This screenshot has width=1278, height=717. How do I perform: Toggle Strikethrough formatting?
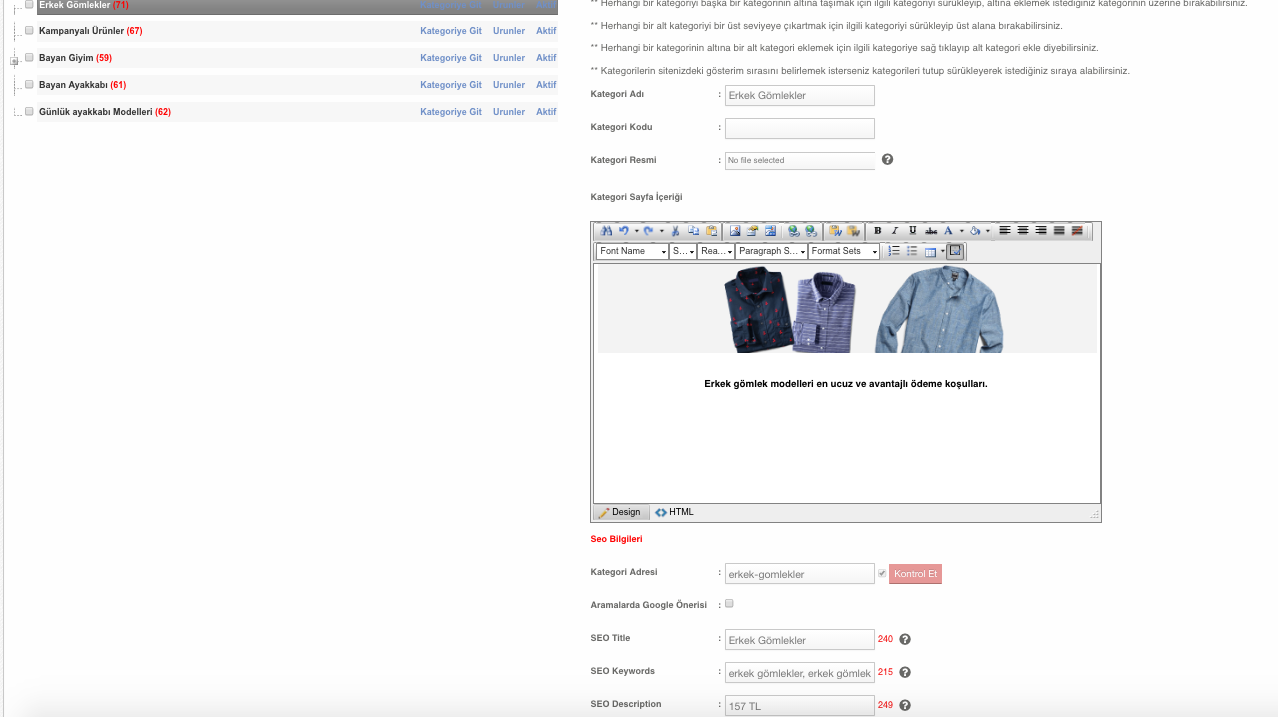click(931, 231)
